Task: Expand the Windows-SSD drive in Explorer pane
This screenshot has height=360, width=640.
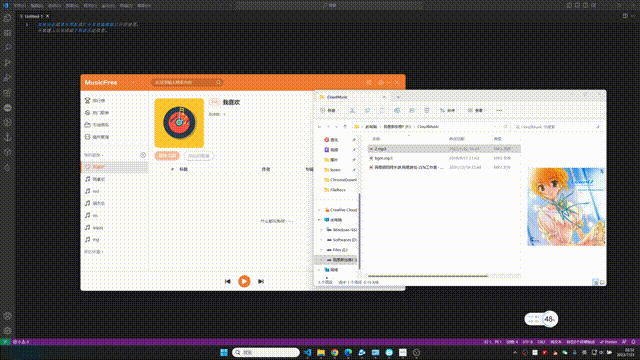Action: (x=321, y=230)
